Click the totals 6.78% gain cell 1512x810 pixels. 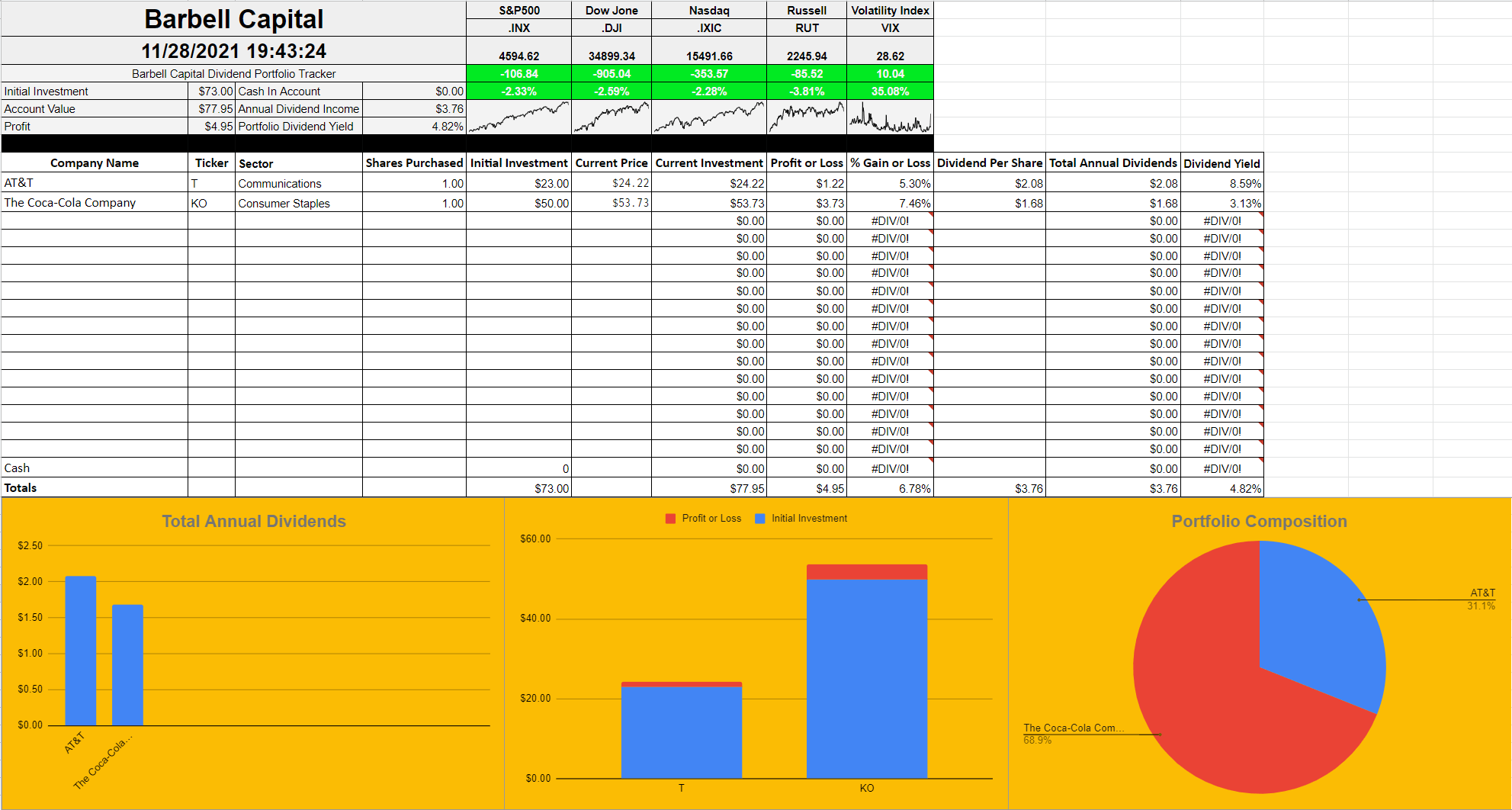coord(890,488)
